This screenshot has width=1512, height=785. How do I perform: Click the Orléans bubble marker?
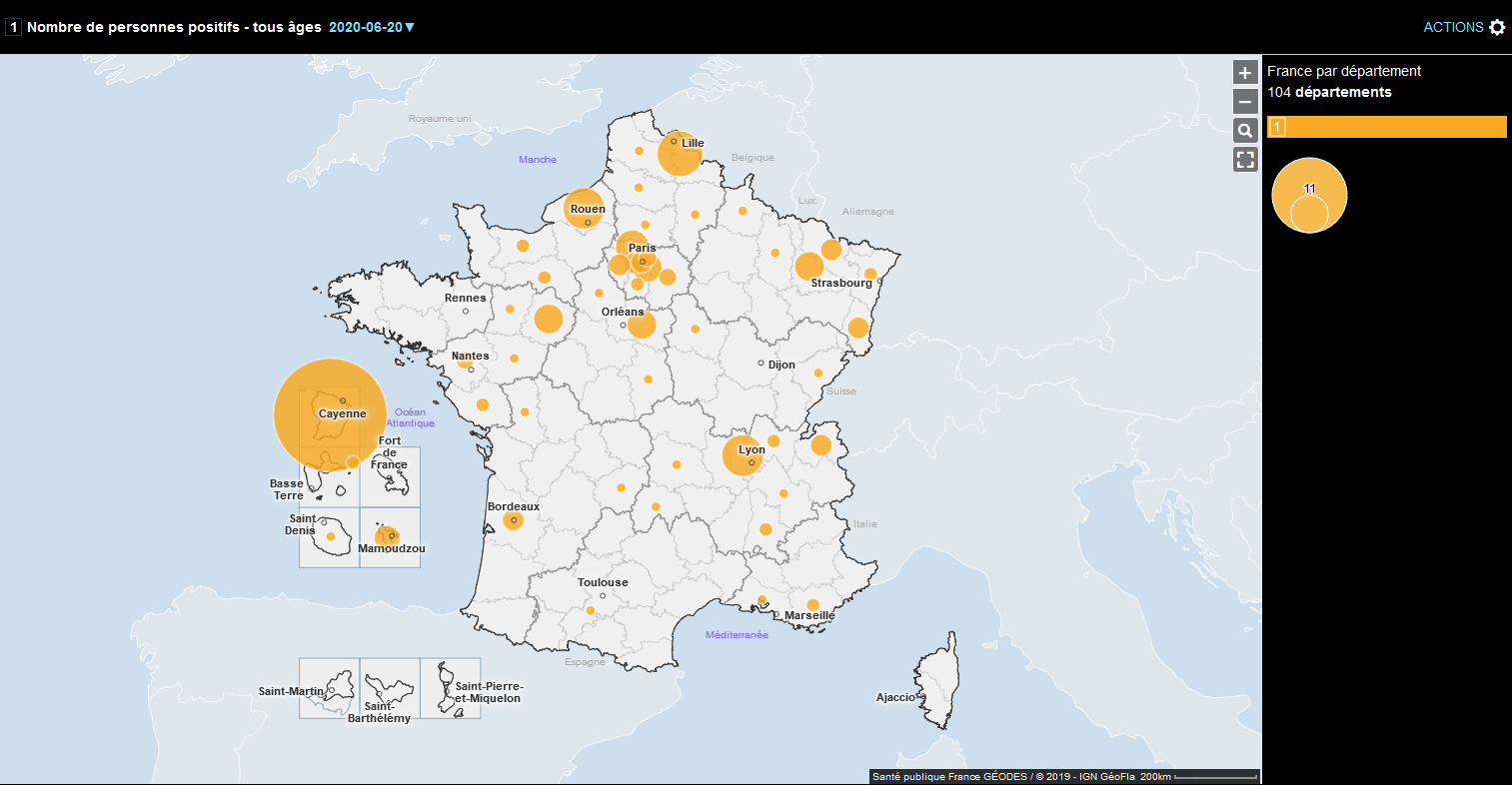642,325
